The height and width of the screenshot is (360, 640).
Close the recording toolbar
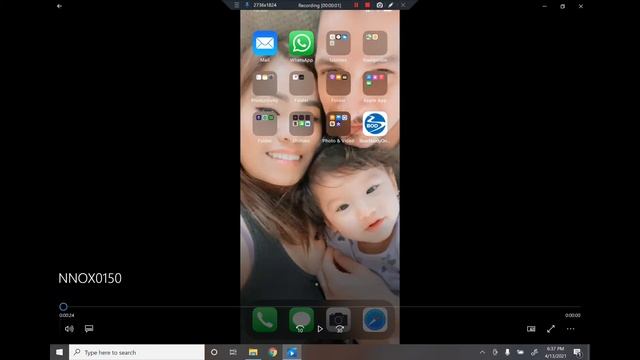(x=403, y=5)
